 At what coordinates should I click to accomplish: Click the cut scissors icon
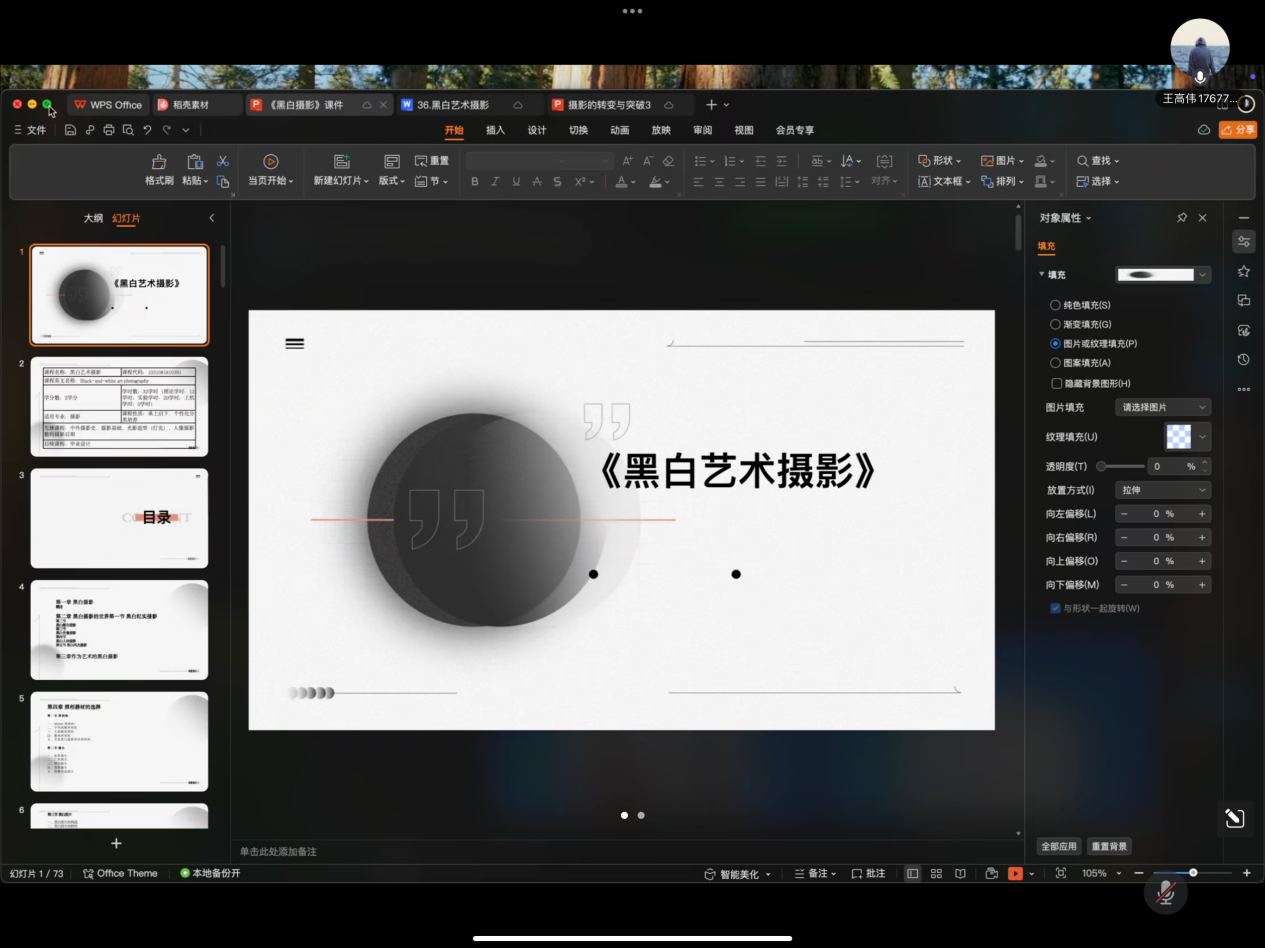(223, 161)
